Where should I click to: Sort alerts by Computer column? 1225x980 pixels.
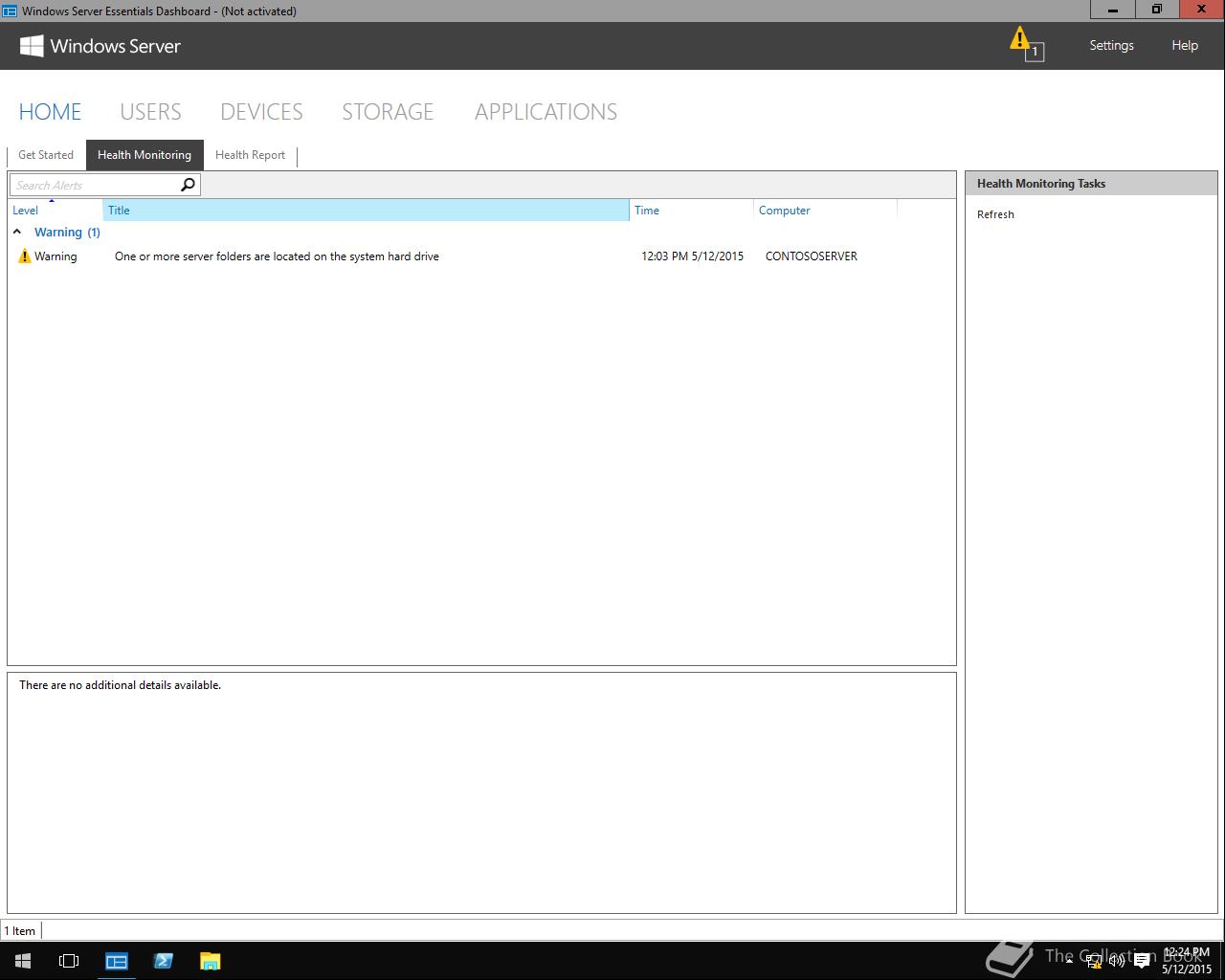[825, 210]
